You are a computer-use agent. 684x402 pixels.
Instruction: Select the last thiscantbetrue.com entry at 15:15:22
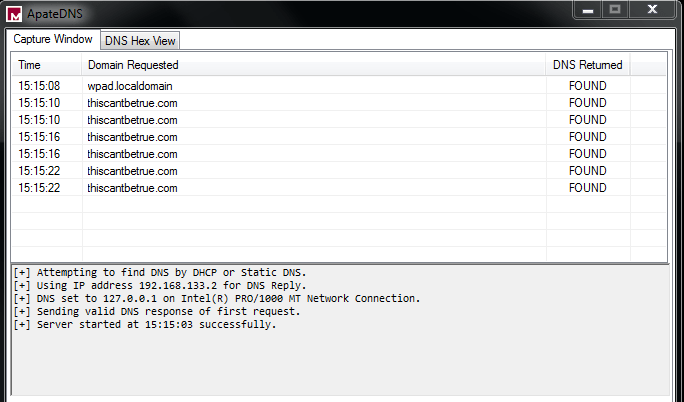(x=132, y=188)
